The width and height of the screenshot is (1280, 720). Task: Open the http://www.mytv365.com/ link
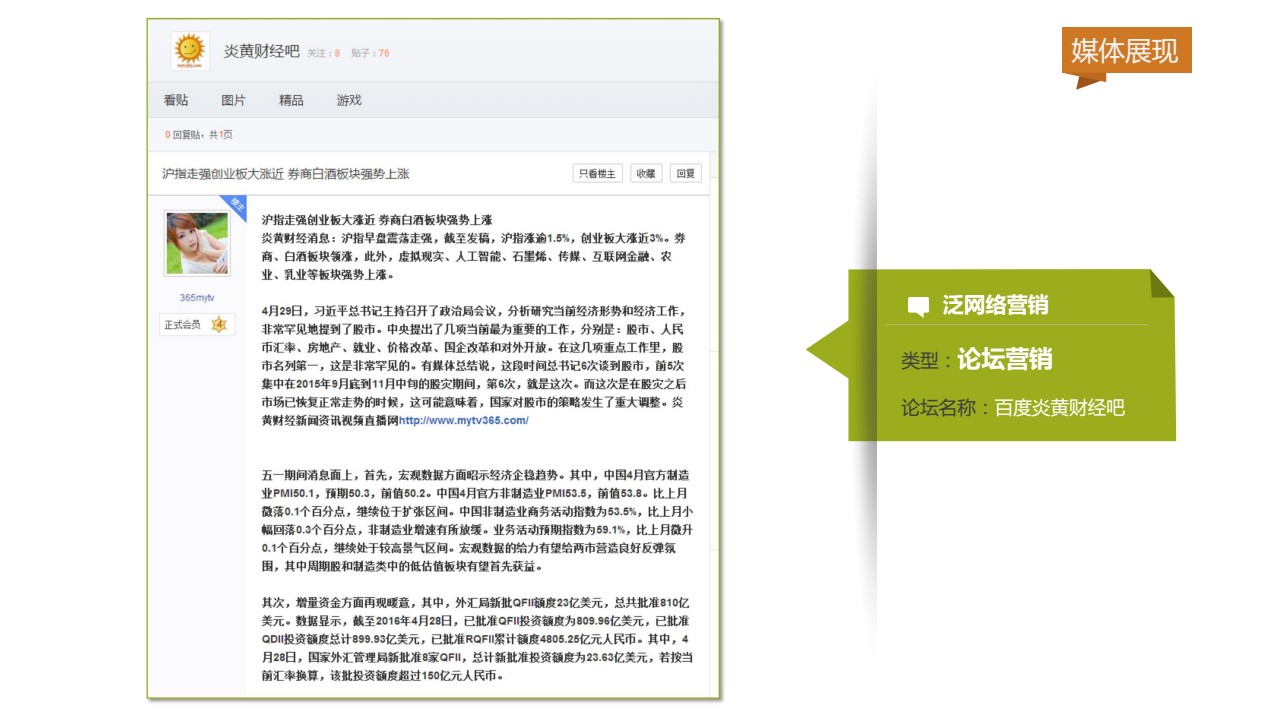[463, 421]
